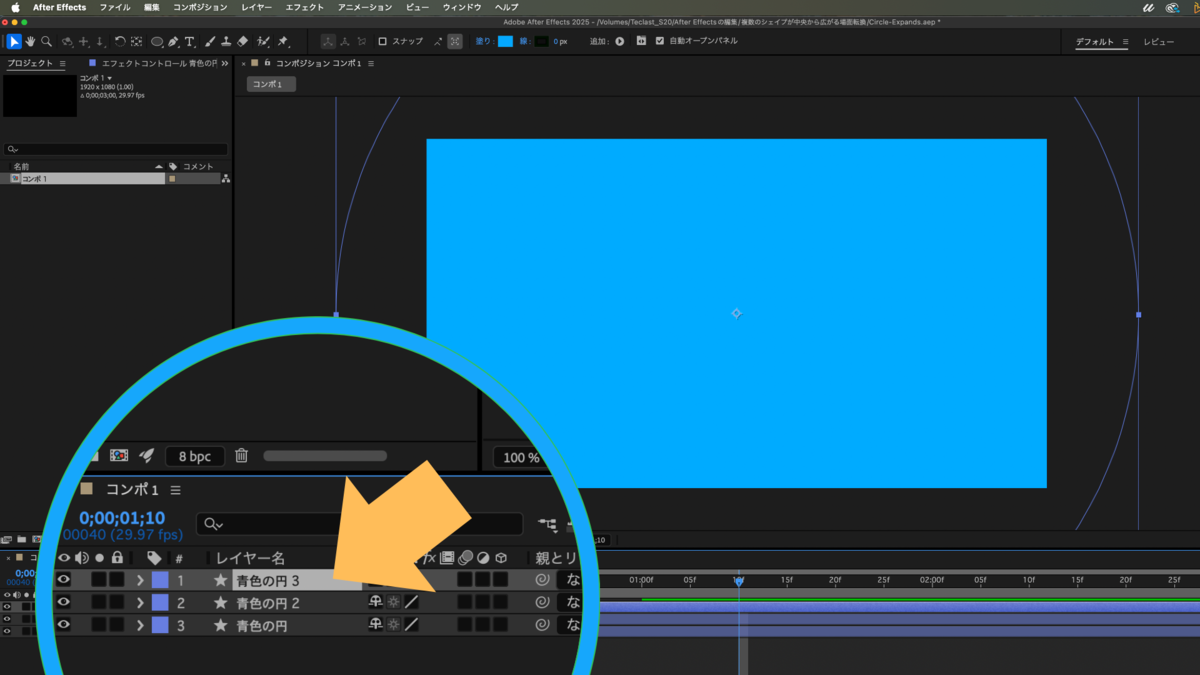This screenshot has height=675, width=1200.
Task: Select the Zoom magnifier tool
Action: 46,41
